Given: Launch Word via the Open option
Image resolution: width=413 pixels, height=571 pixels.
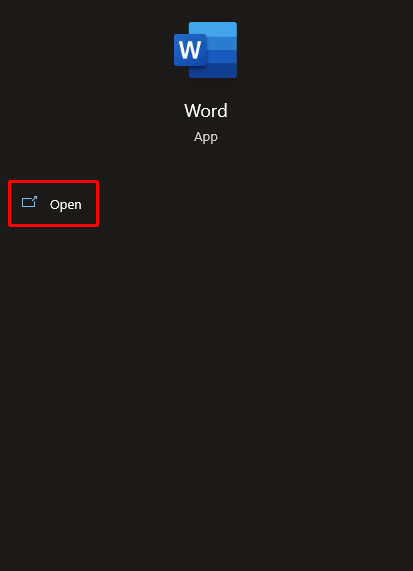Looking at the screenshot, I should point(54,204).
